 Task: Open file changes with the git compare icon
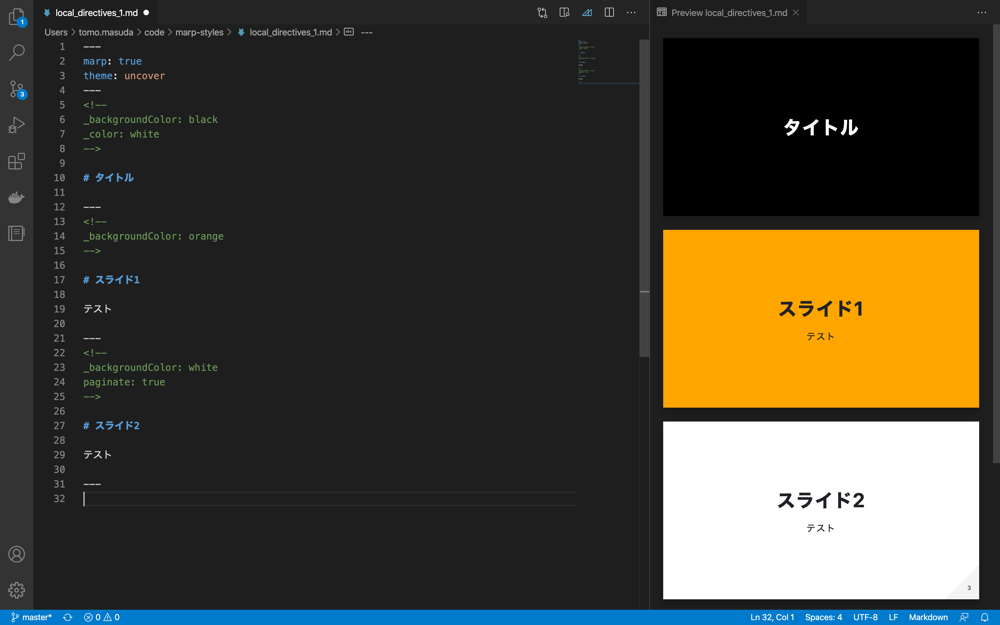(x=542, y=12)
